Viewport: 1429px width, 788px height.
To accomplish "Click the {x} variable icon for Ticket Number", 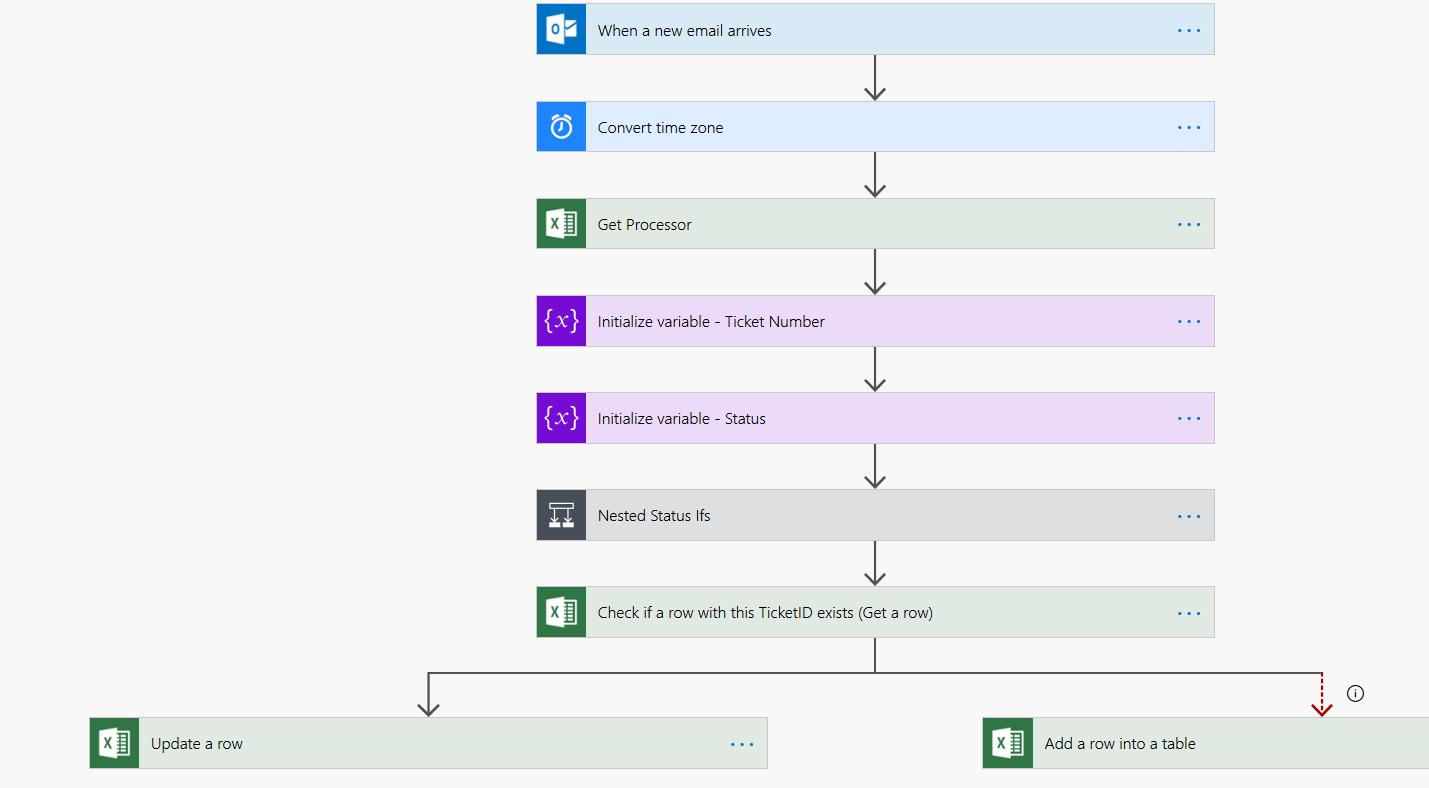I will click(561, 320).
